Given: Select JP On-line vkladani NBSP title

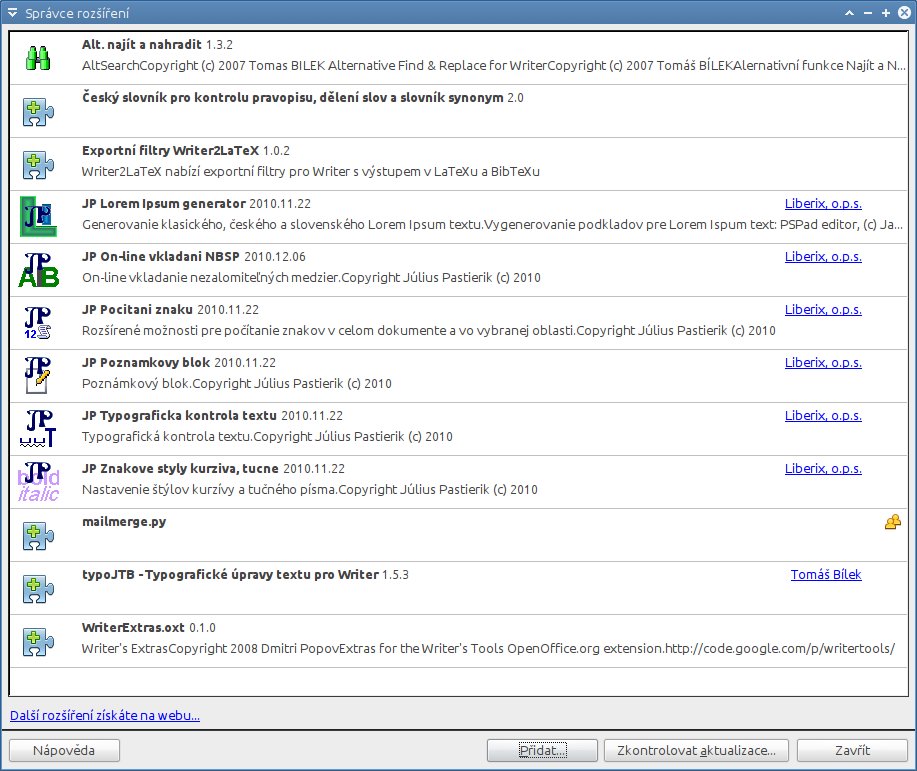Looking at the screenshot, I should 194,257.
